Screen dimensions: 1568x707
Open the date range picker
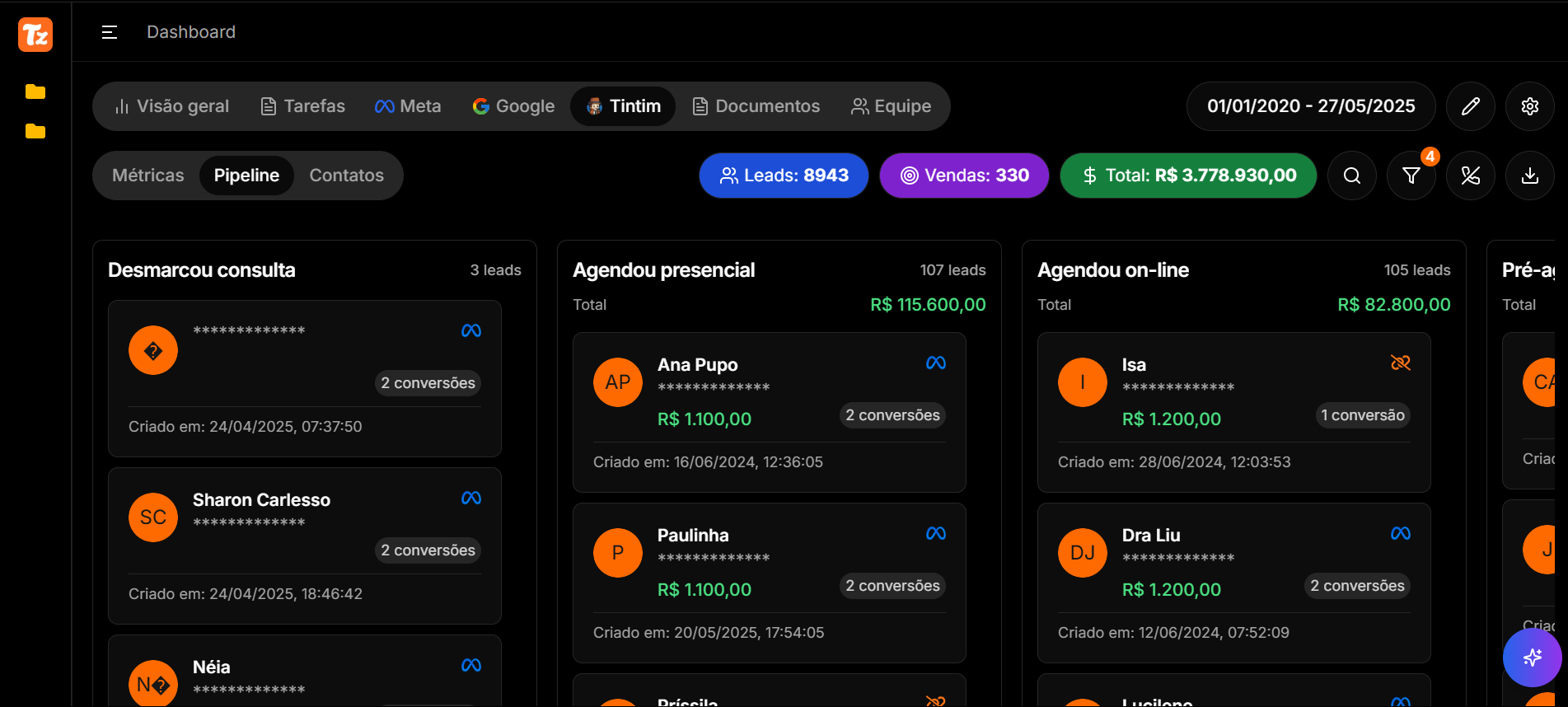coord(1310,106)
